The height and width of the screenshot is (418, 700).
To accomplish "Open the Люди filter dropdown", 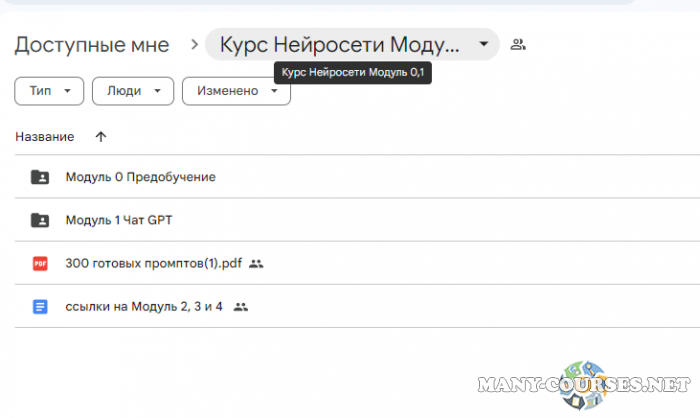I will pos(132,91).
